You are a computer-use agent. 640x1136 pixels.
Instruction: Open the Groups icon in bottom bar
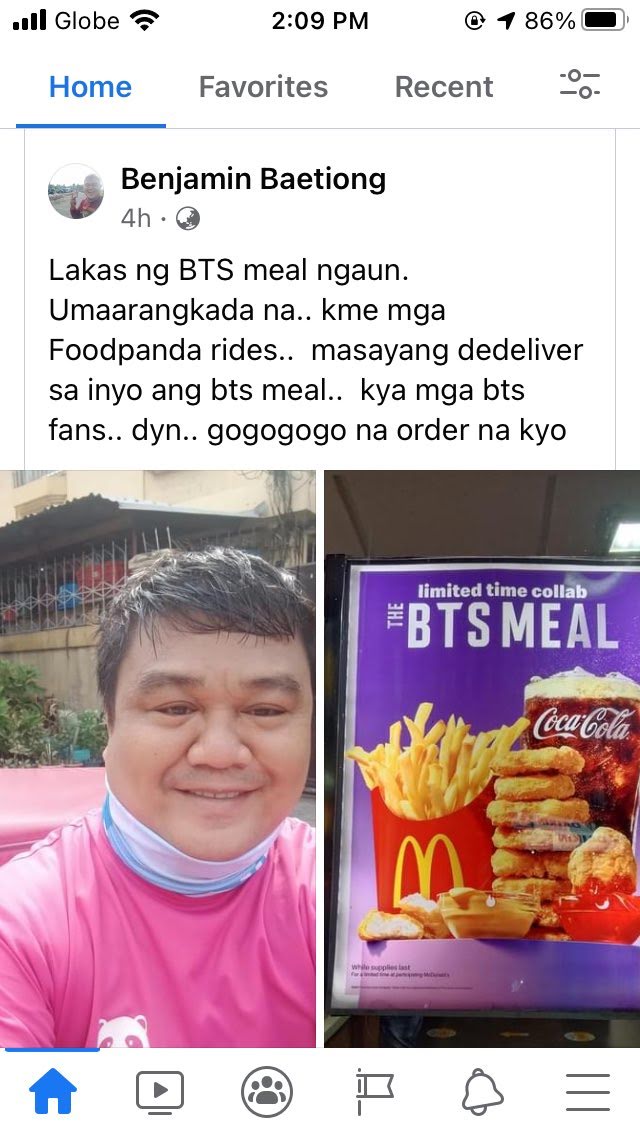tap(267, 1092)
